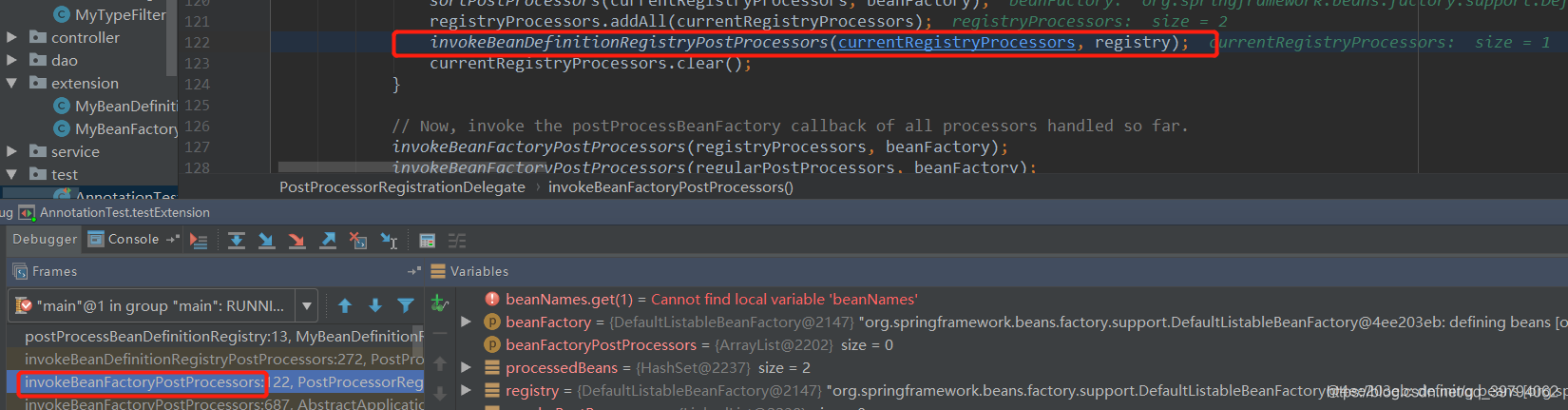Viewport: 1568px width, 410px height.
Task: Click move watch up arrow icon
Action: 440,363
